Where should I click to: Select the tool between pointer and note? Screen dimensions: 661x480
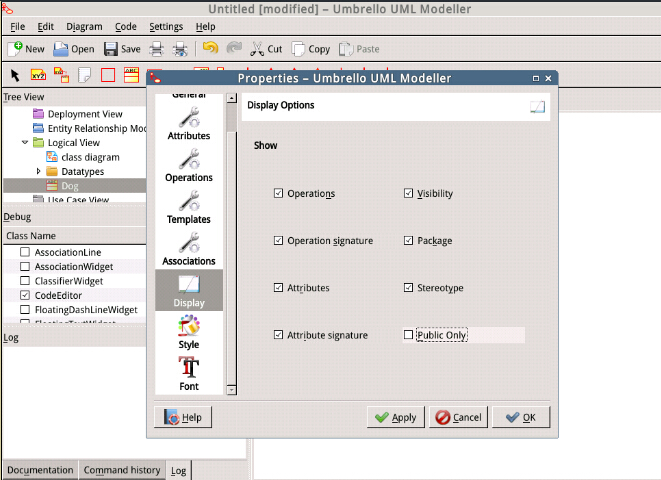62,75
